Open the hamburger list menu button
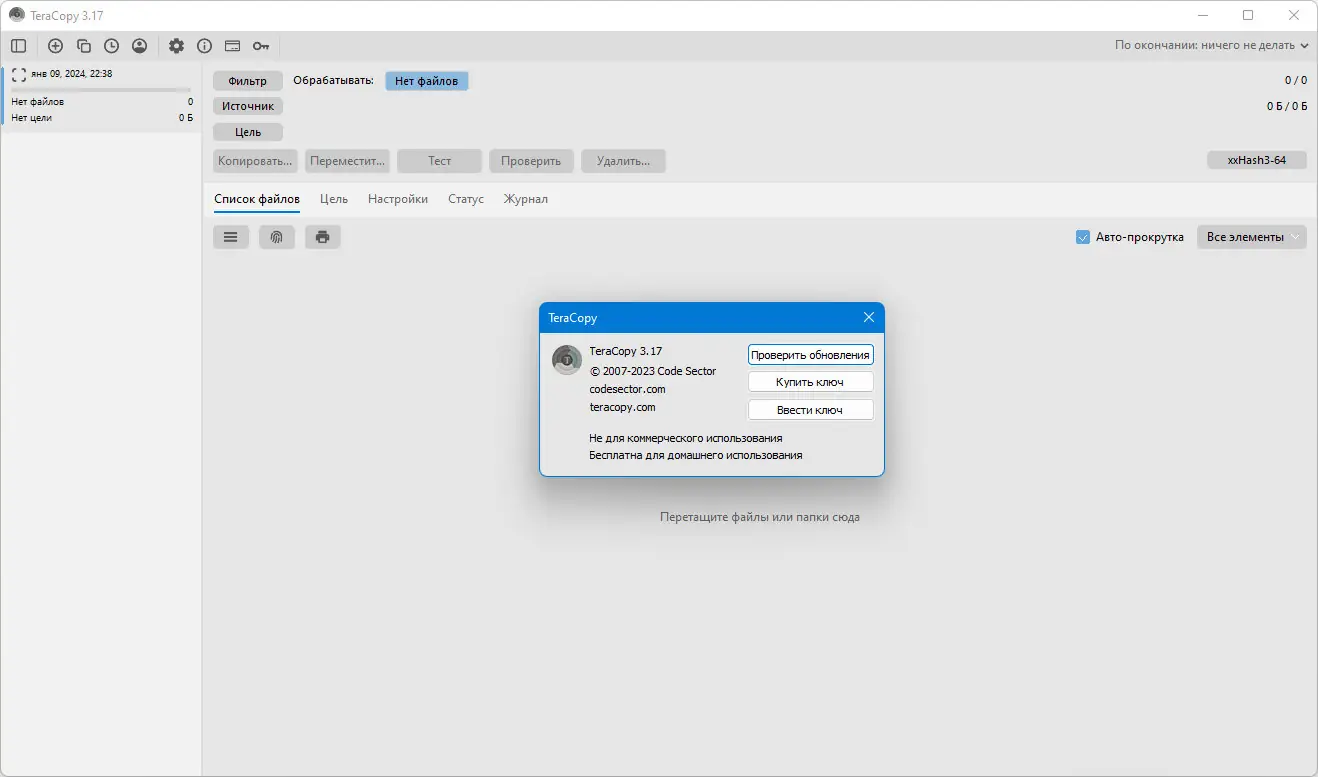The image size is (1318, 777). [231, 237]
